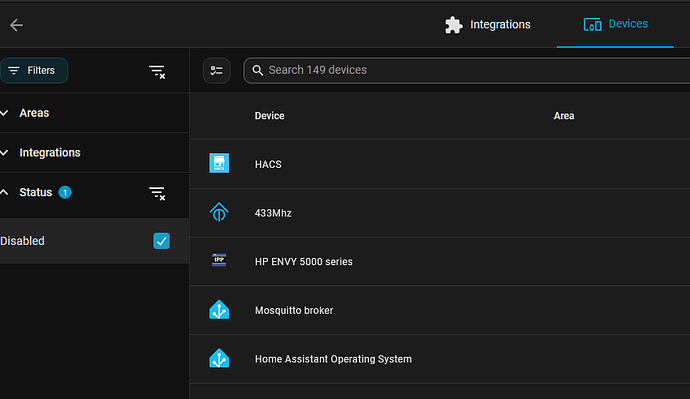The height and width of the screenshot is (399, 690).
Task: Click the Status filter count badge
Action: tap(65, 193)
